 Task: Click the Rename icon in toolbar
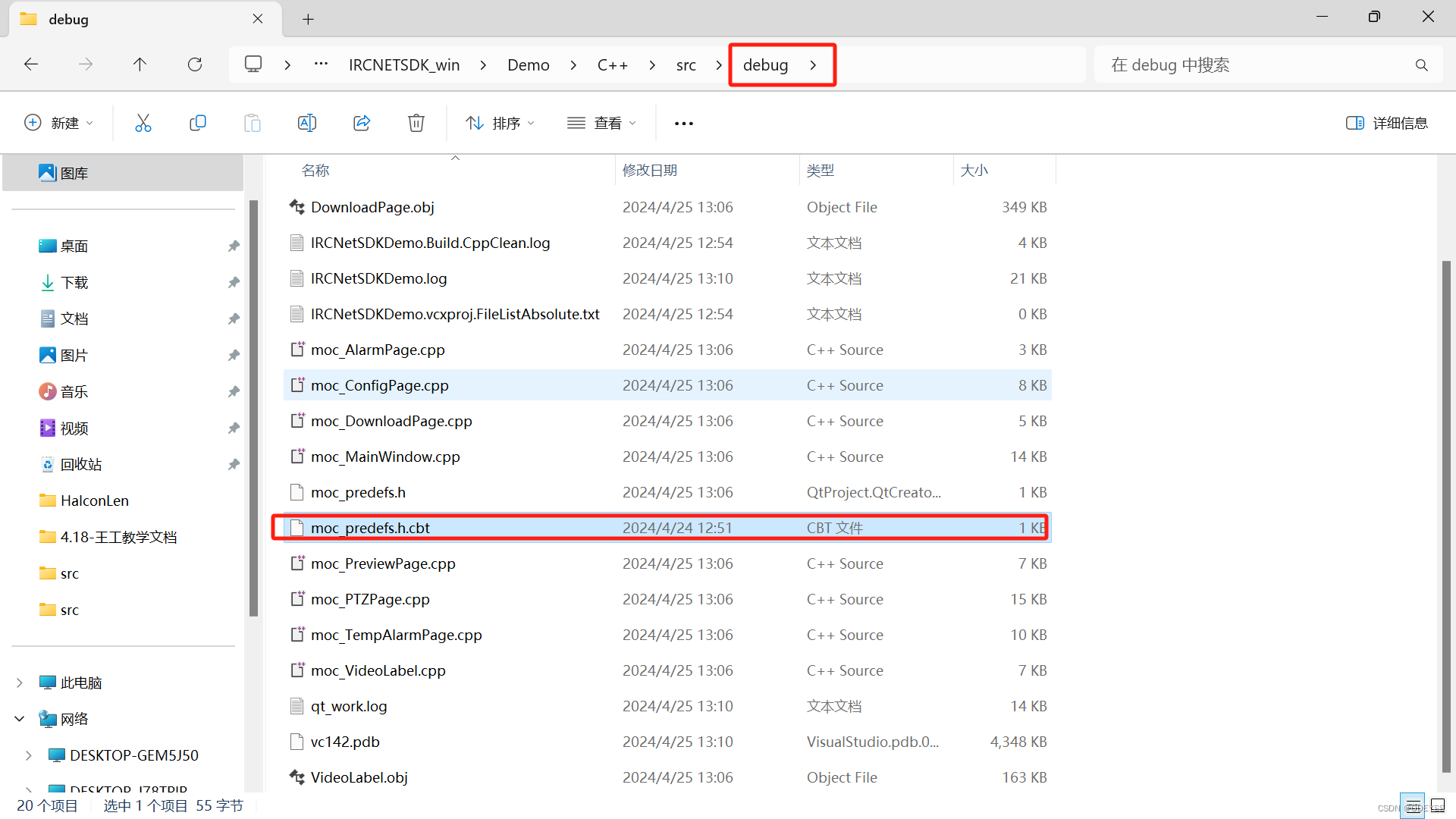tap(306, 123)
